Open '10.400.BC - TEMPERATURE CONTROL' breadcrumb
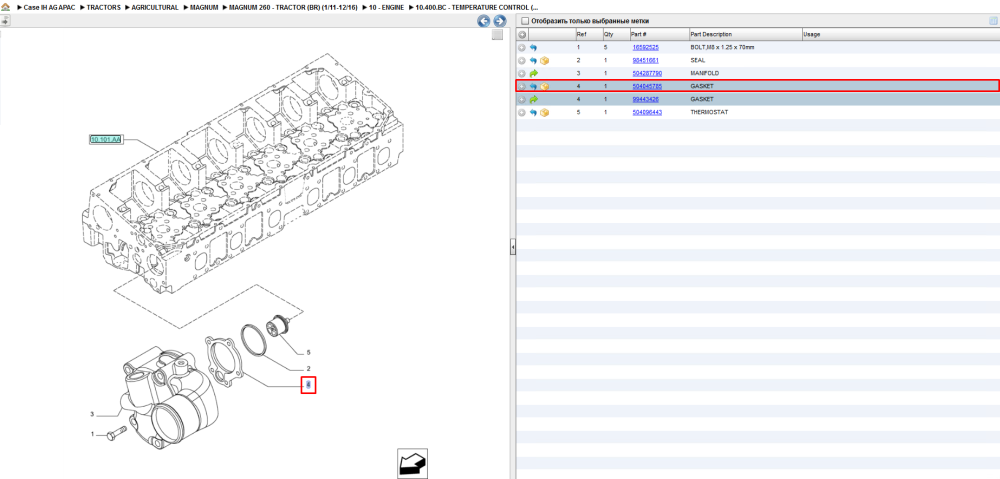 [476, 8]
